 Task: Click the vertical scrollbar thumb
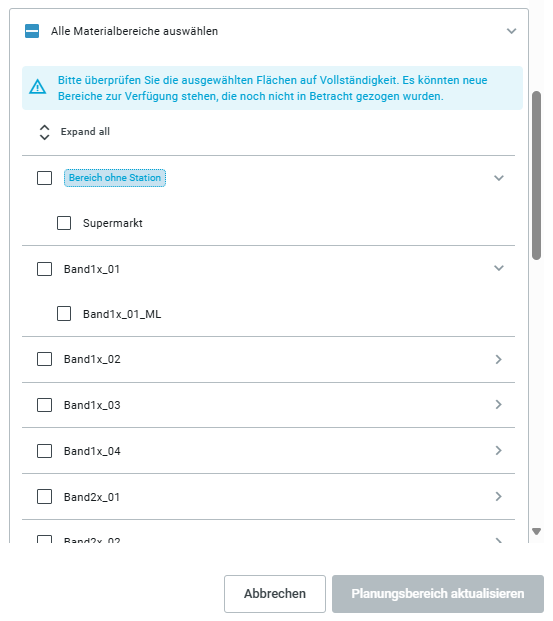(x=536, y=175)
